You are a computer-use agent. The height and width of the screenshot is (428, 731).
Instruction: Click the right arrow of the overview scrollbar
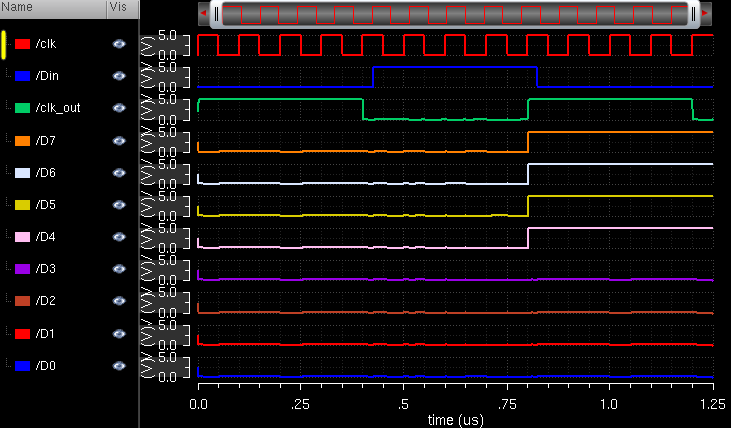coord(705,14)
